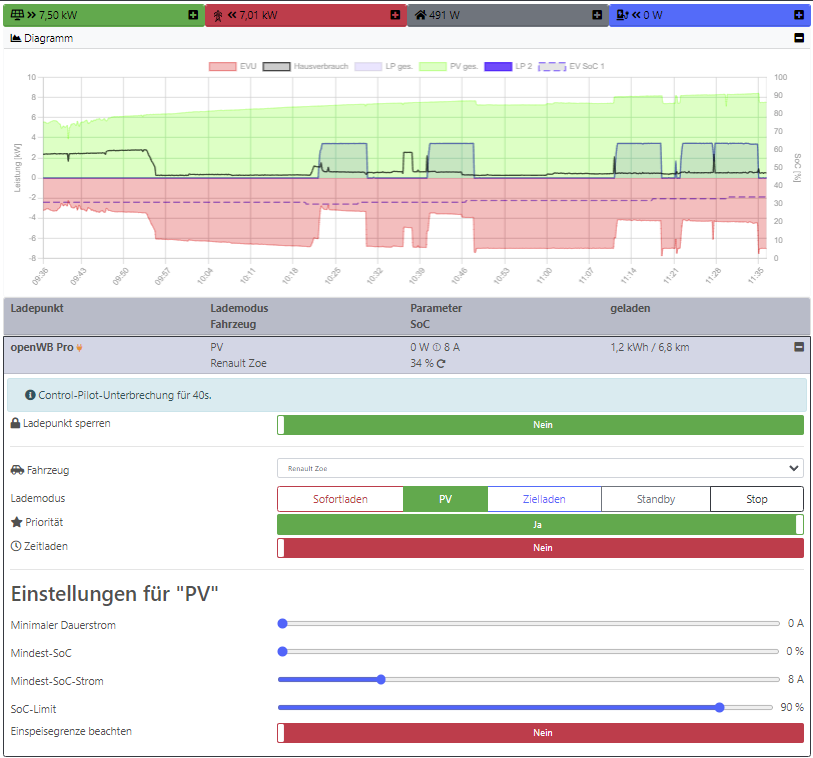Expand the blue charge point card

click(799, 15)
